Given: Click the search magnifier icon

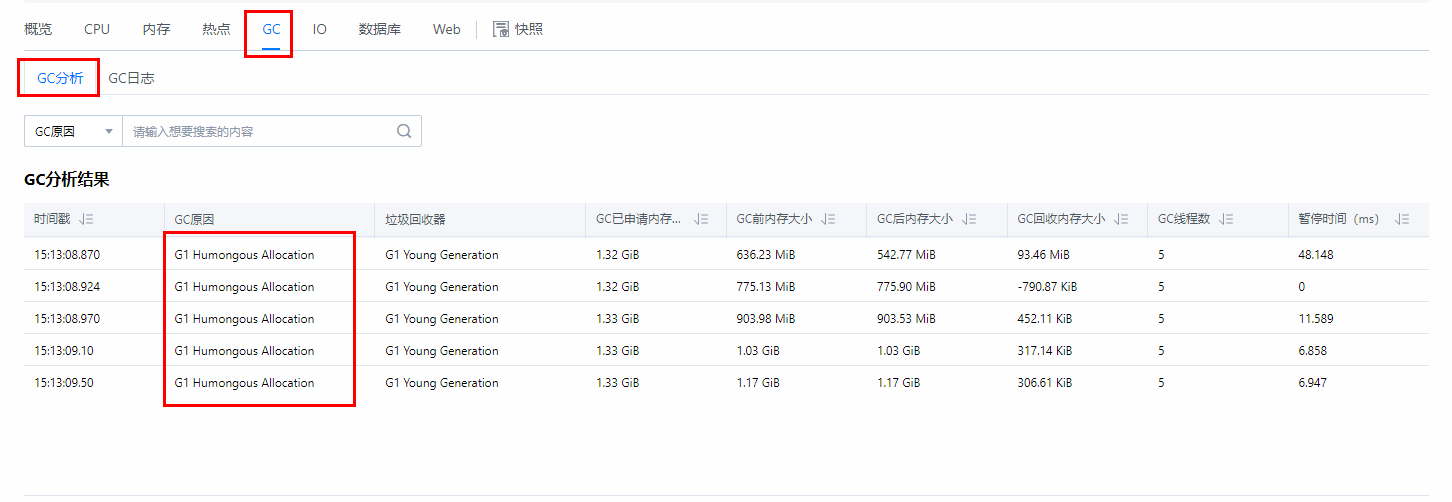Looking at the screenshot, I should tap(404, 131).
